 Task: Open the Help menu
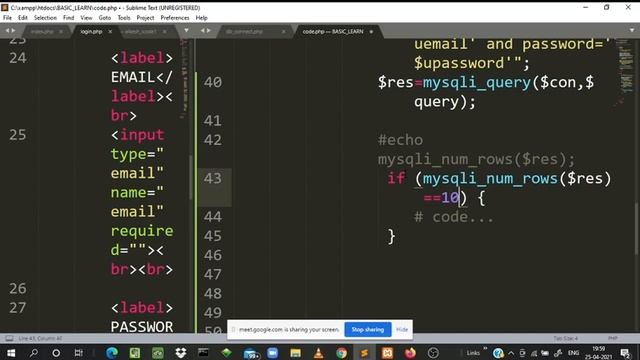pos(202,18)
